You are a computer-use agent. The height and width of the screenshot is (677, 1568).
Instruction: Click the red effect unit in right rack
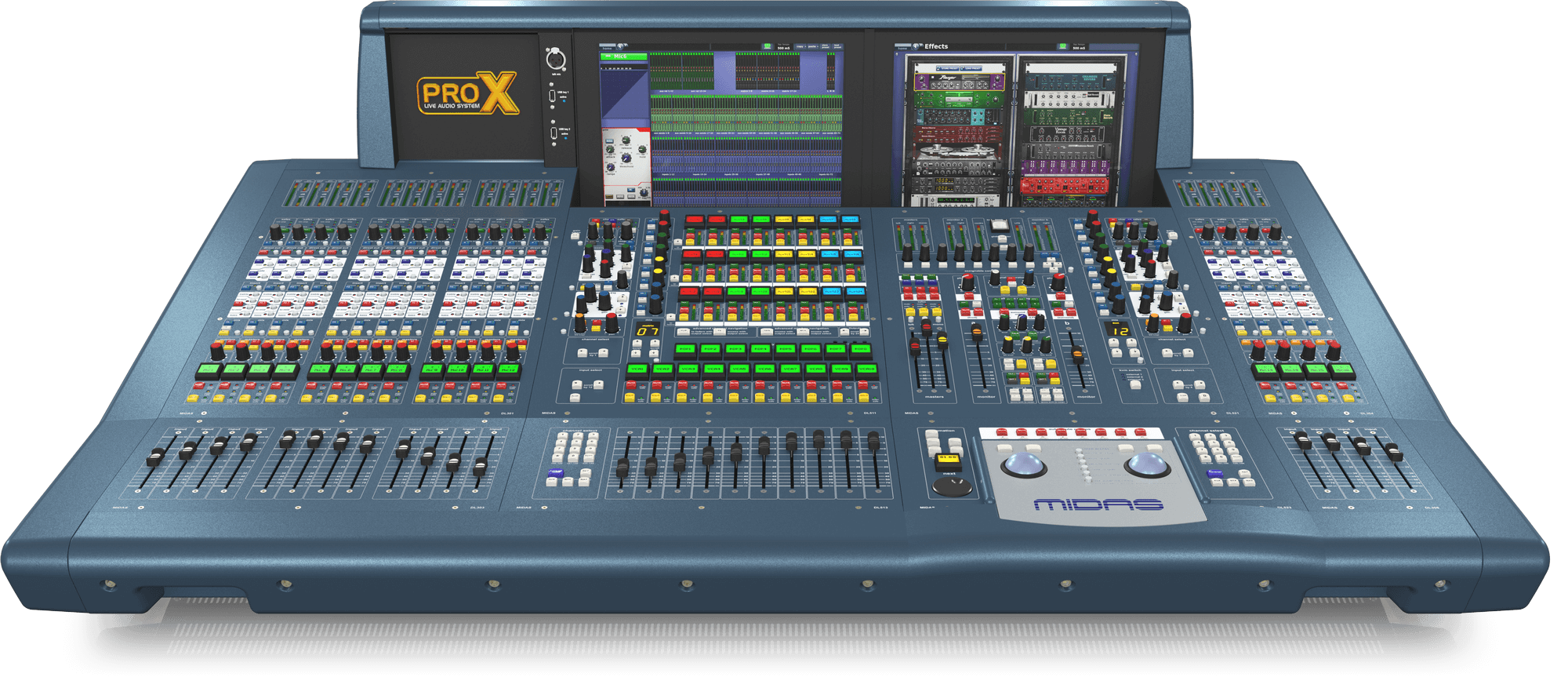point(1065,186)
